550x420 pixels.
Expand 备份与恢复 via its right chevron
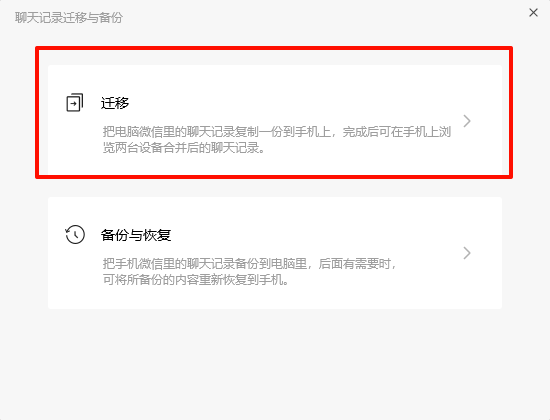click(x=467, y=253)
